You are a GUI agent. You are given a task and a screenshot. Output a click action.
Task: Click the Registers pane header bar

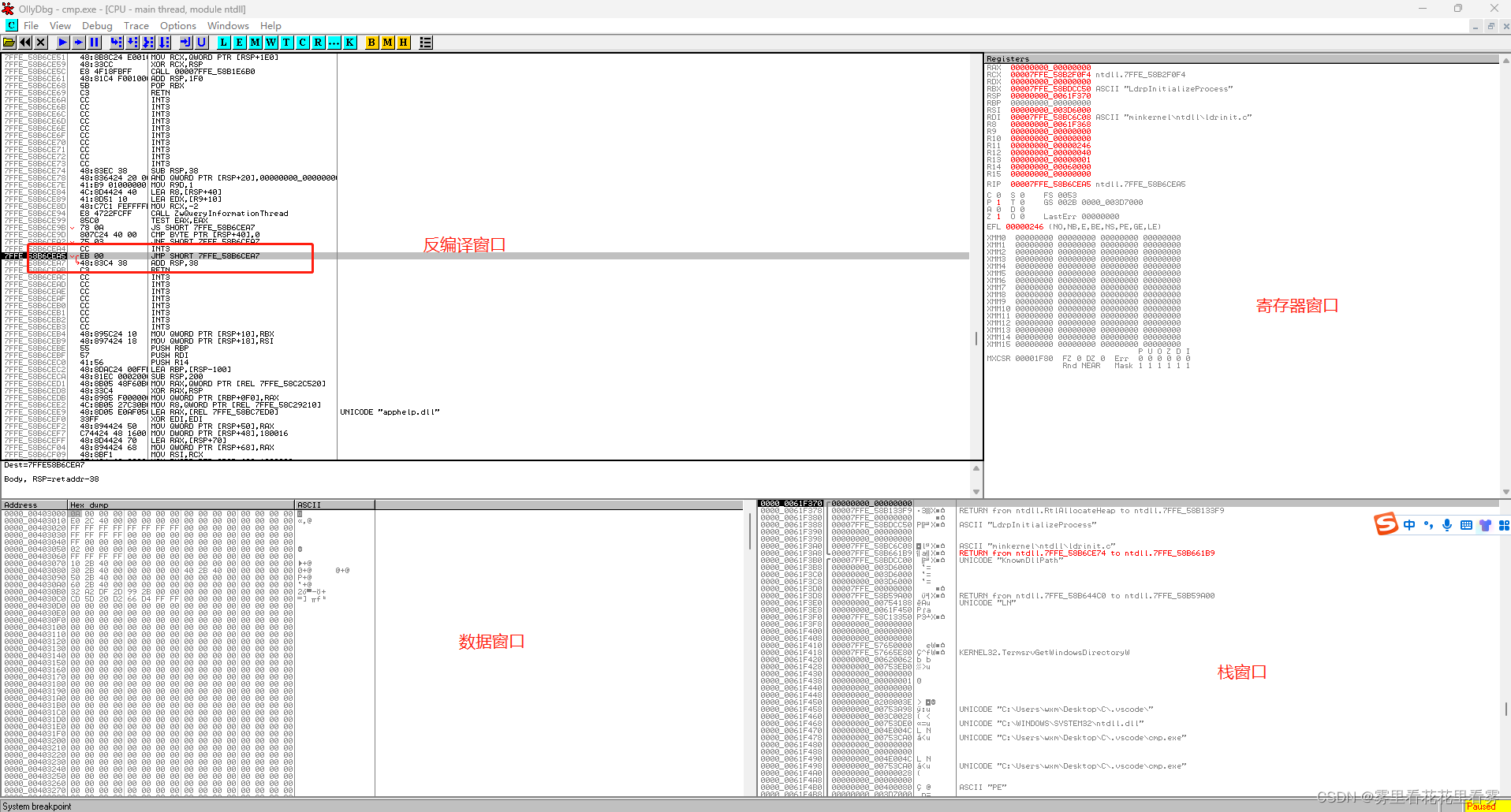pos(1241,59)
